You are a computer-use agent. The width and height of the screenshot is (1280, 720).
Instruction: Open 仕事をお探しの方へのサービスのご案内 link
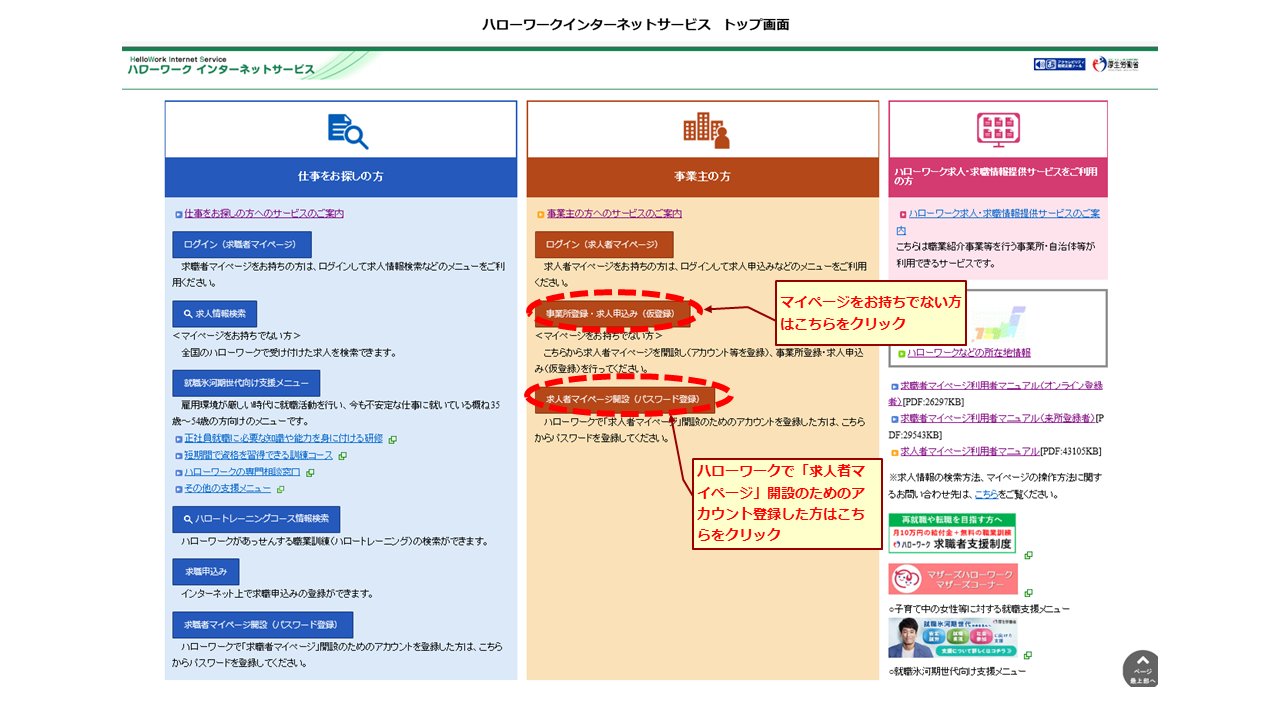pos(264,214)
